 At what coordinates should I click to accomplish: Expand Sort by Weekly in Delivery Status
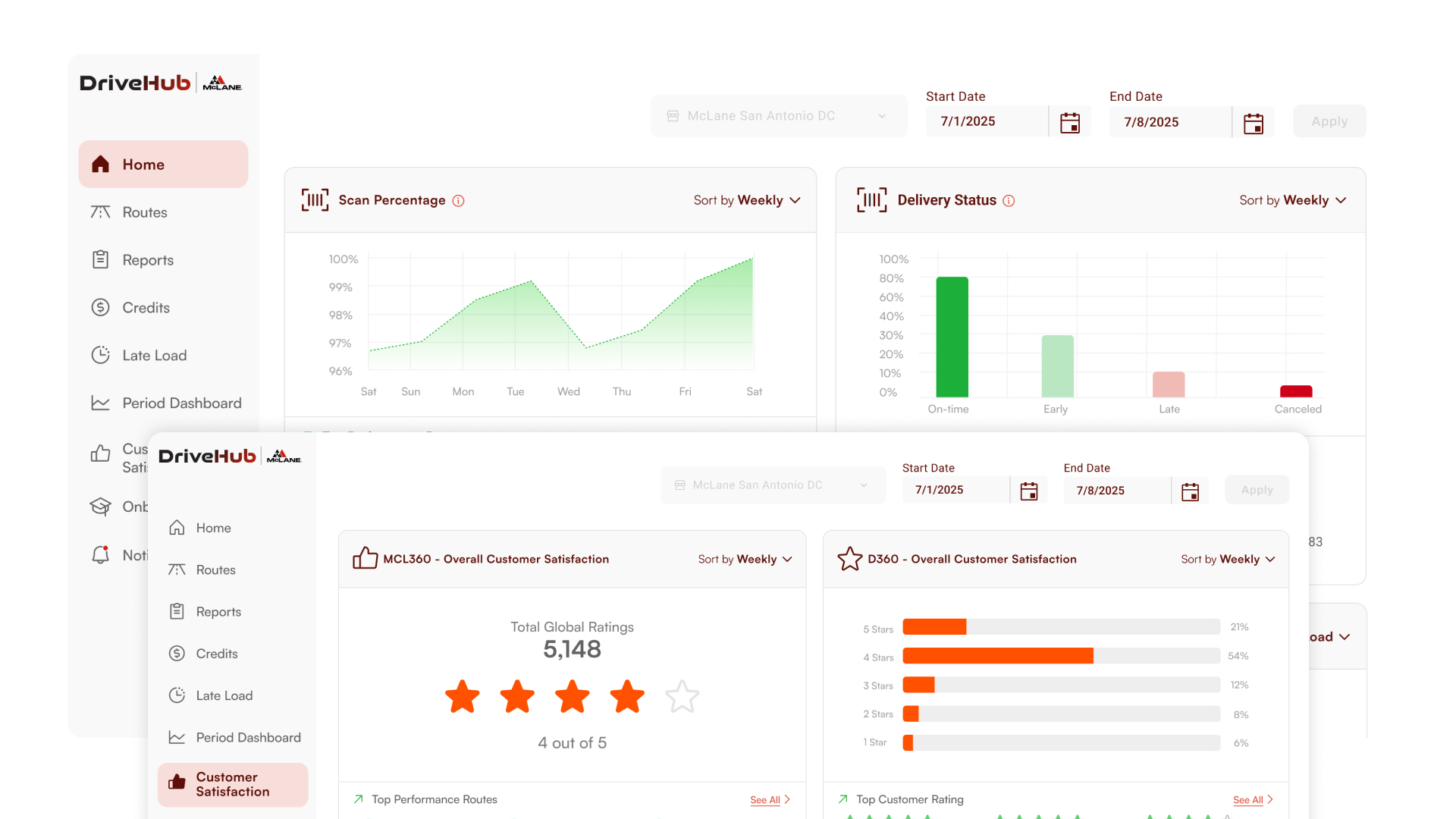click(1293, 200)
